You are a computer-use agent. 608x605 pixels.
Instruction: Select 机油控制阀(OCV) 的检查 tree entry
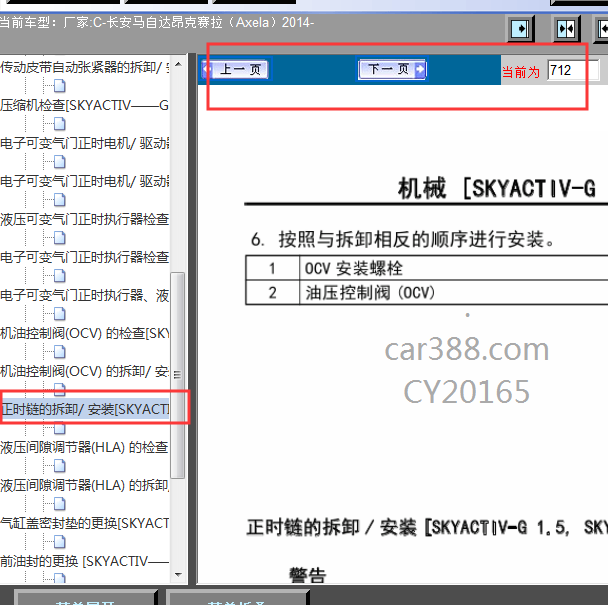tap(85, 334)
